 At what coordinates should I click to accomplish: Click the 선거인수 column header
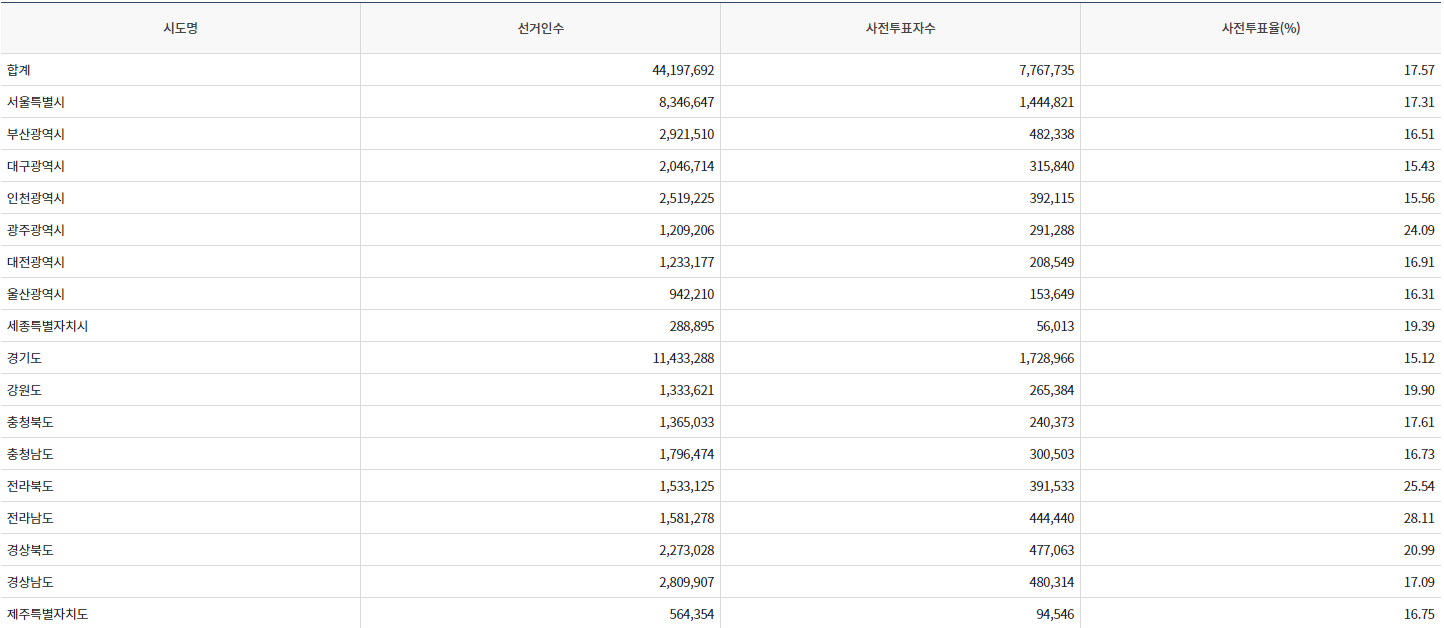540,28
